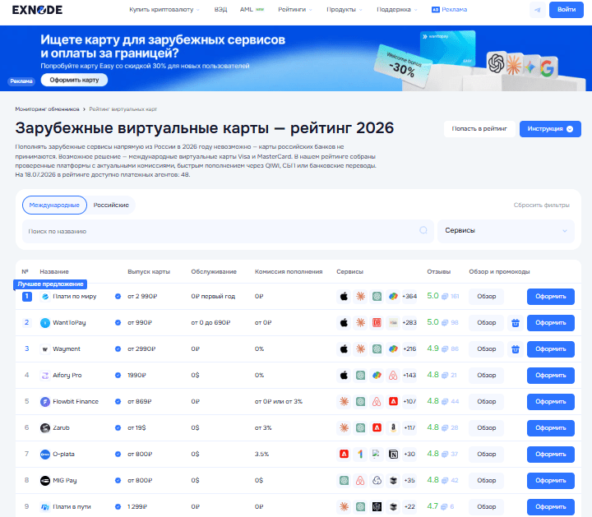Click the Отзывы column header
The width and height of the screenshot is (592, 517).
tap(439, 272)
